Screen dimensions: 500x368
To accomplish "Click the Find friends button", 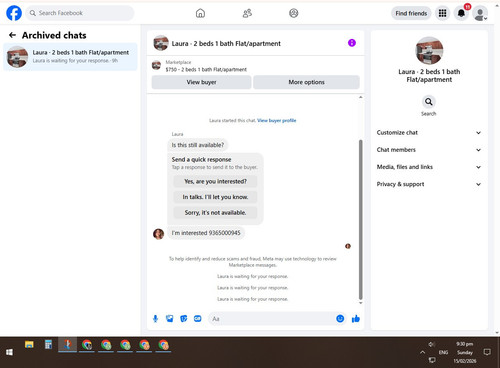I will (411, 13).
